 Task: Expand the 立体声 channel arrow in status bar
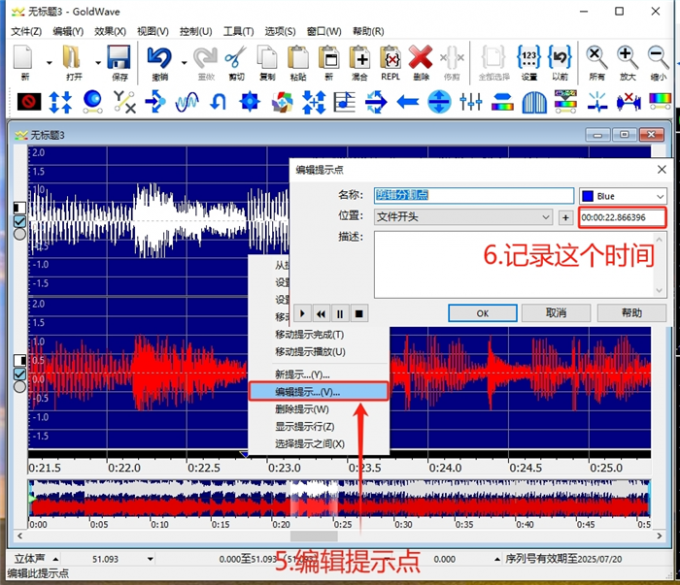(x=56, y=559)
